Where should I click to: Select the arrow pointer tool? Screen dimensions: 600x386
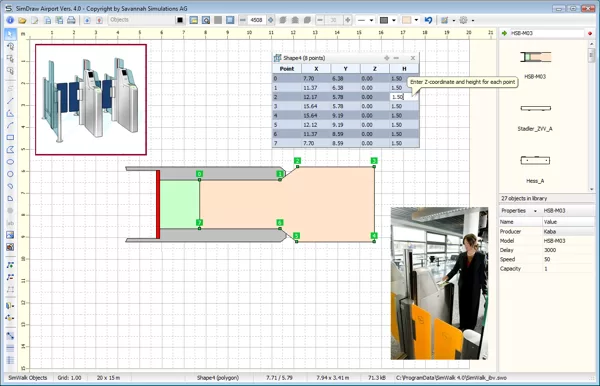pyautogui.click(x=10, y=34)
